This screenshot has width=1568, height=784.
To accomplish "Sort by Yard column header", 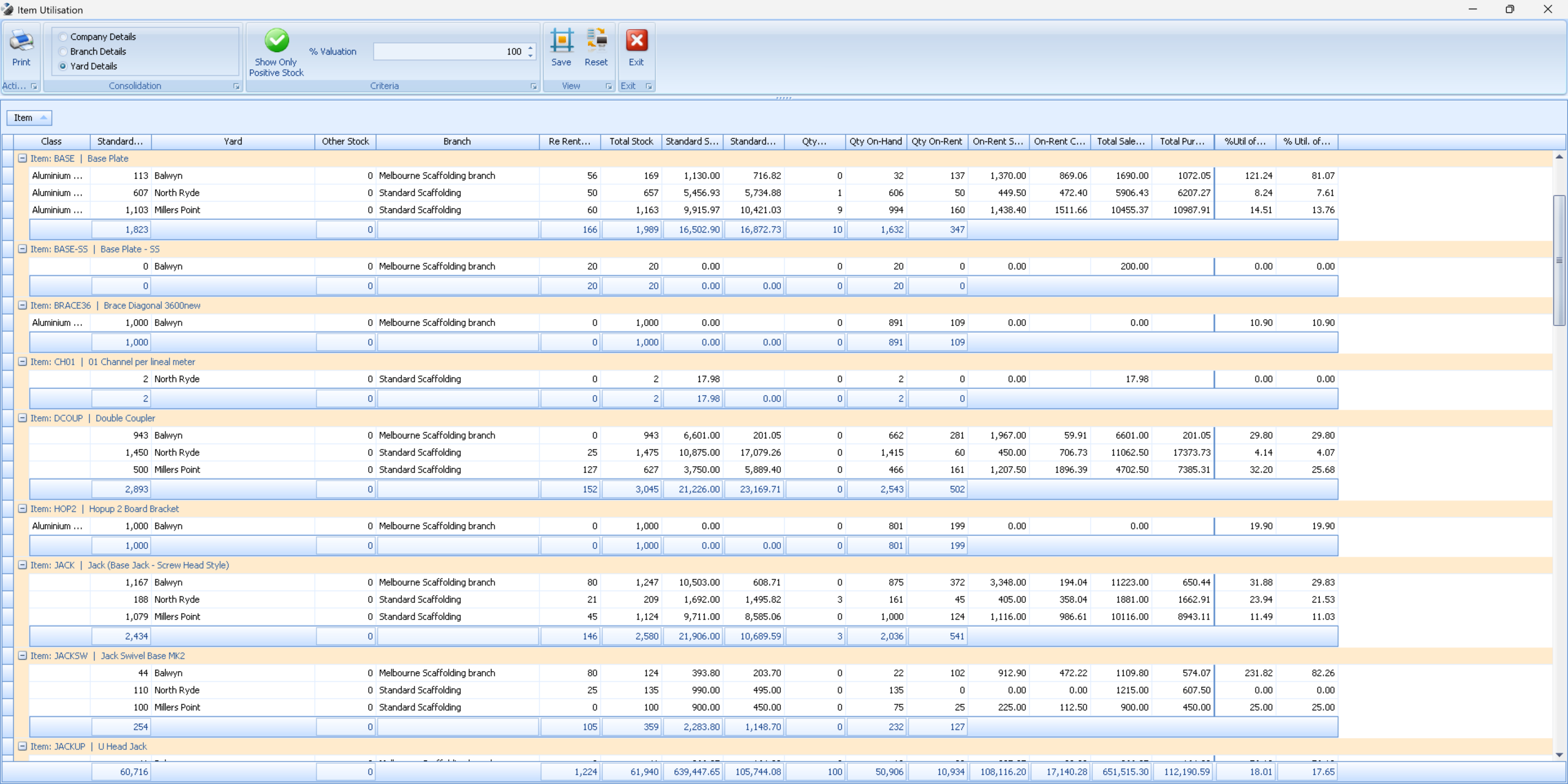I will pyautogui.click(x=233, y=141).
